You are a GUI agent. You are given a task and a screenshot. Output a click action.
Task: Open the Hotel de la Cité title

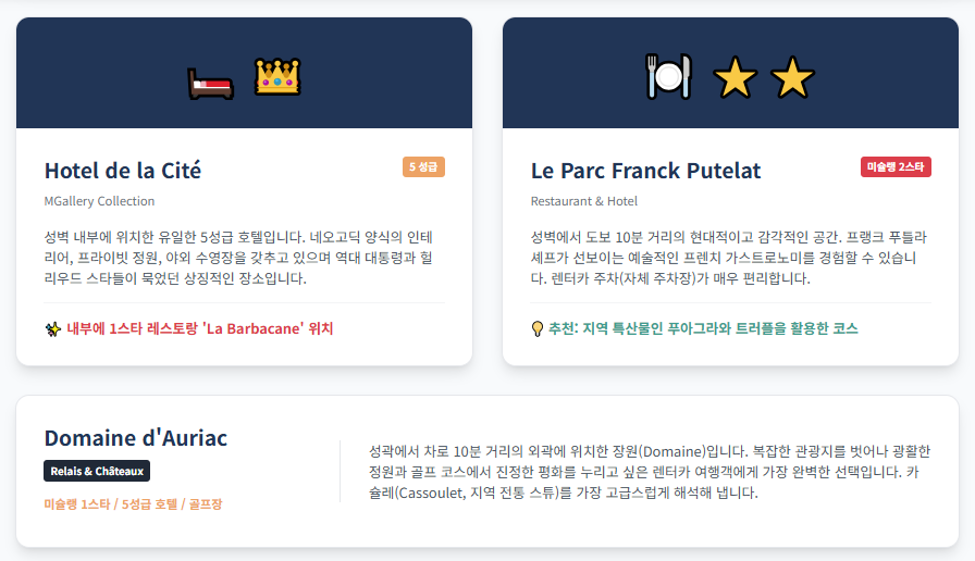click(x=122, y=170)
